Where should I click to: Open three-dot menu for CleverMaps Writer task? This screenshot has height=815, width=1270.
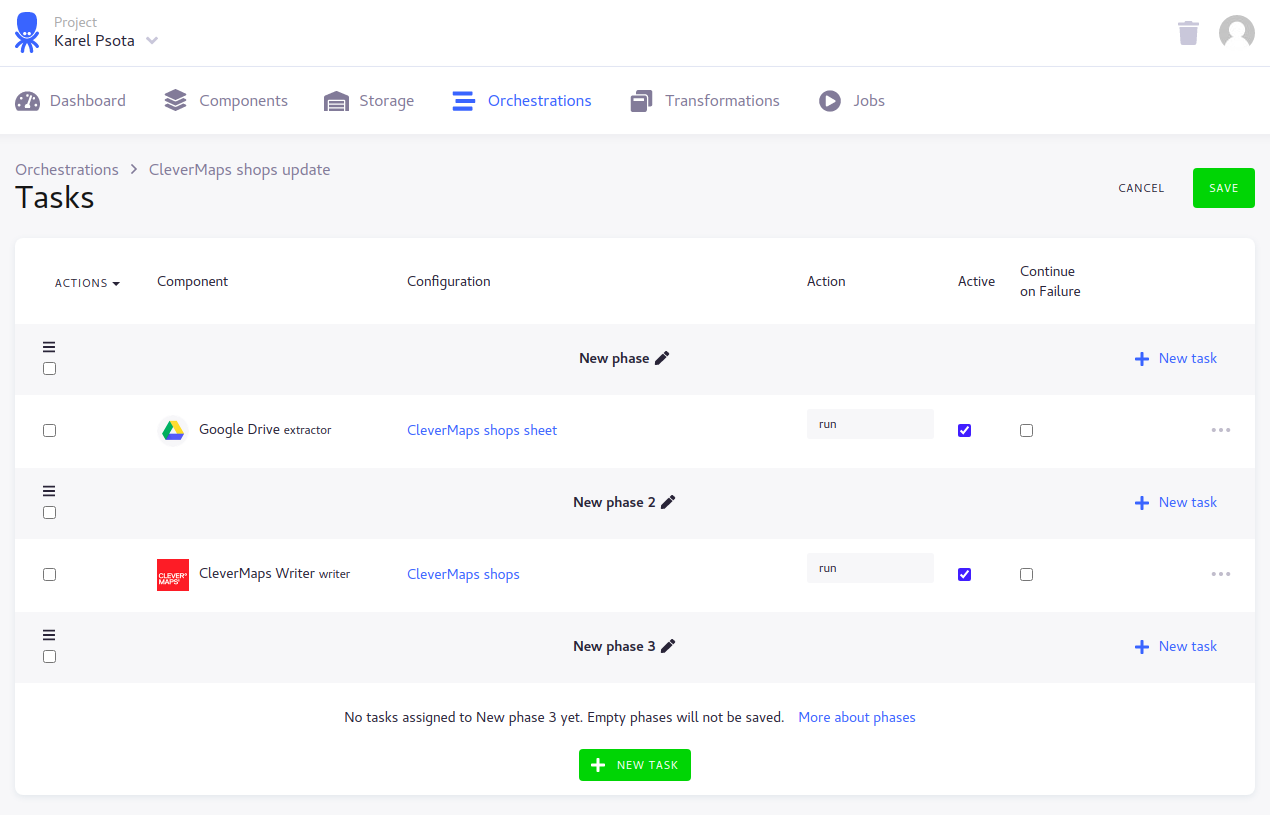[x=1220, y=574]
